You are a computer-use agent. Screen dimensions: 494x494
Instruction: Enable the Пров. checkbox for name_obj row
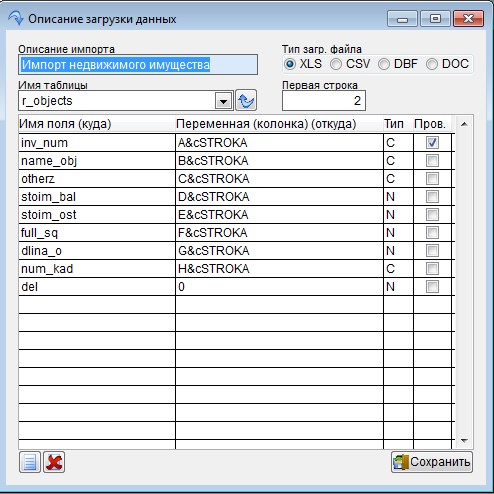432,161
